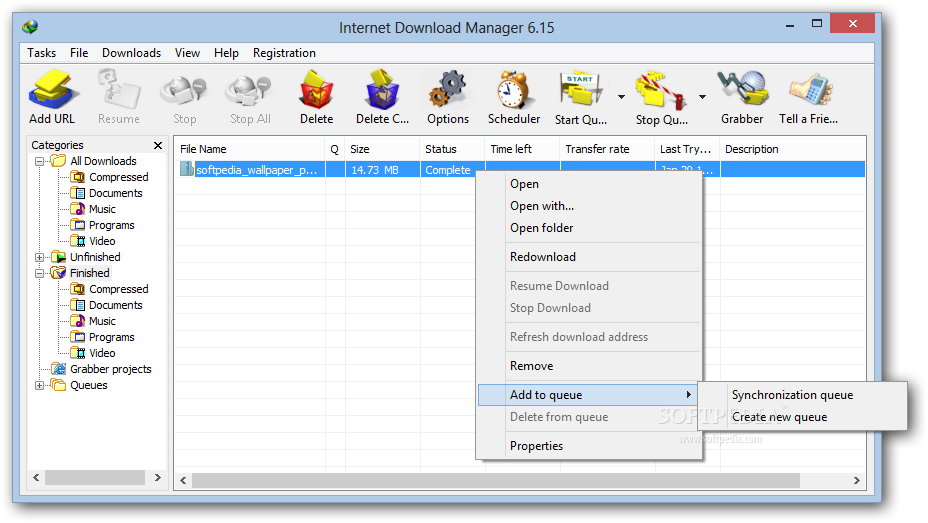Sort by the Status column header
This screenshot has height=523, width=928.
point(453,149)
